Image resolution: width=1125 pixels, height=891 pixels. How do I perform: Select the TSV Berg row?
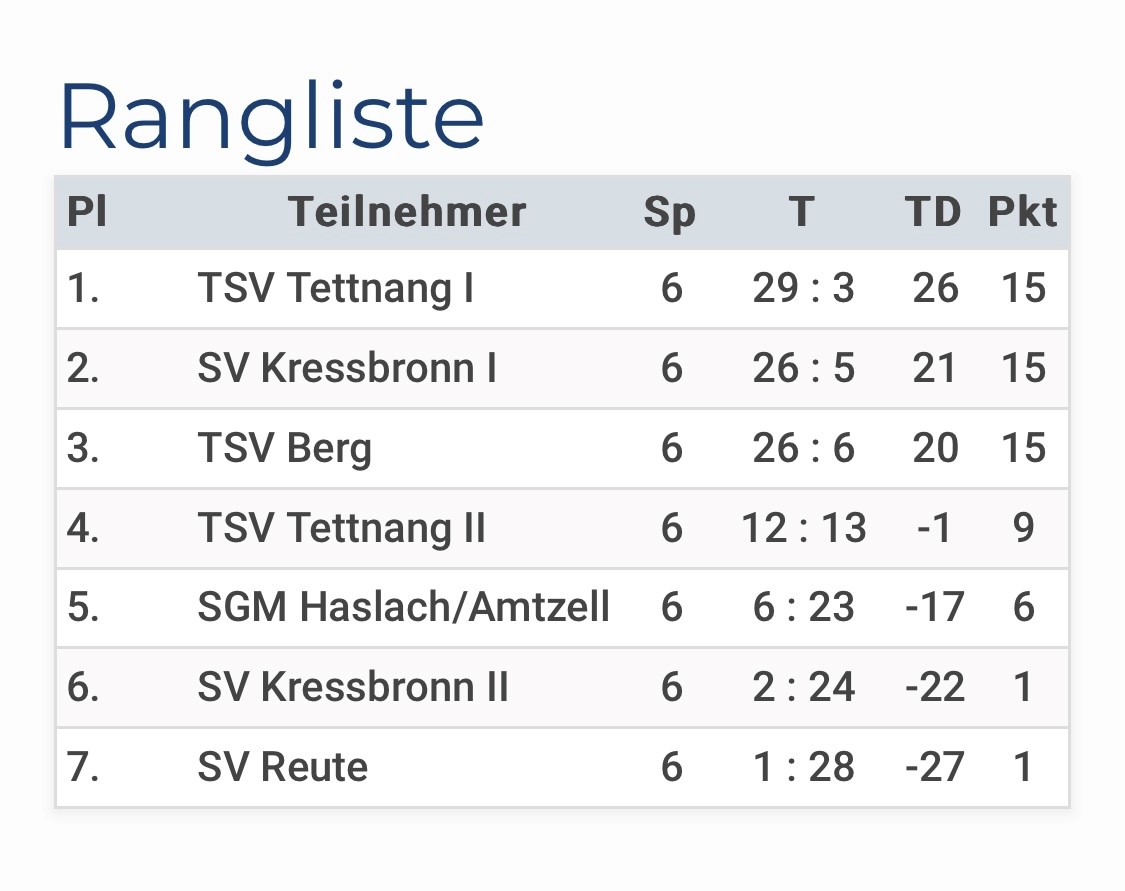click(562, 448)
